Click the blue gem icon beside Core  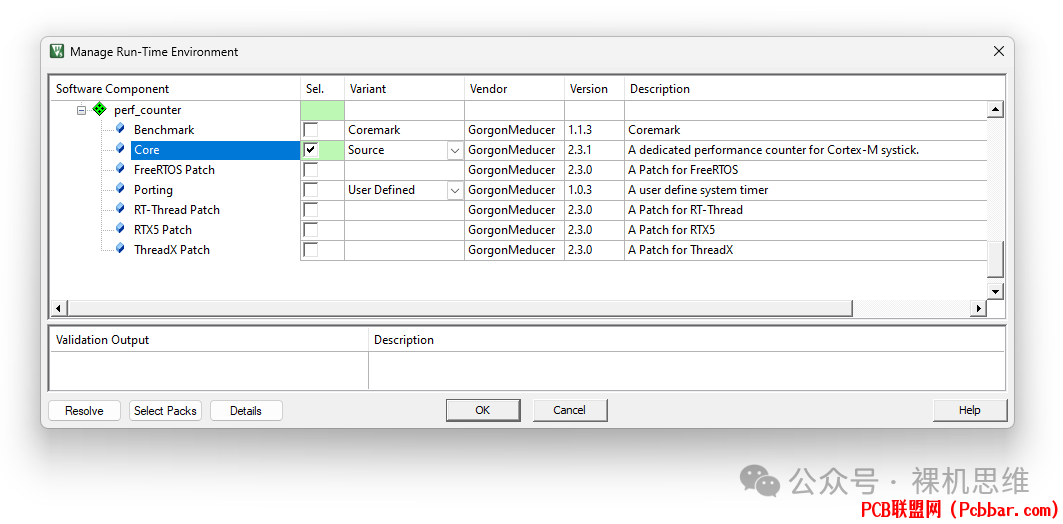[120, 149]
